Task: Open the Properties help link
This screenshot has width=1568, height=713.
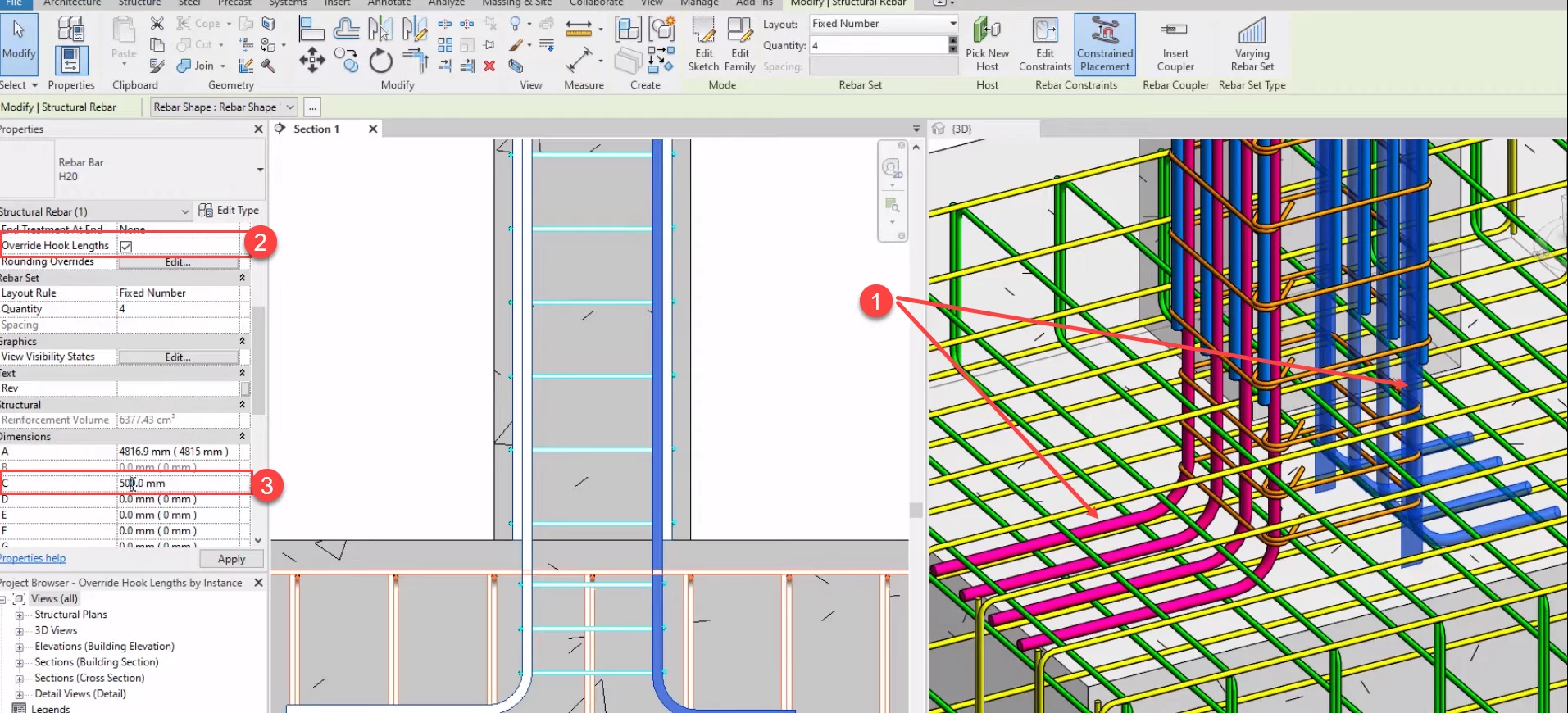Action: (33, 558)
